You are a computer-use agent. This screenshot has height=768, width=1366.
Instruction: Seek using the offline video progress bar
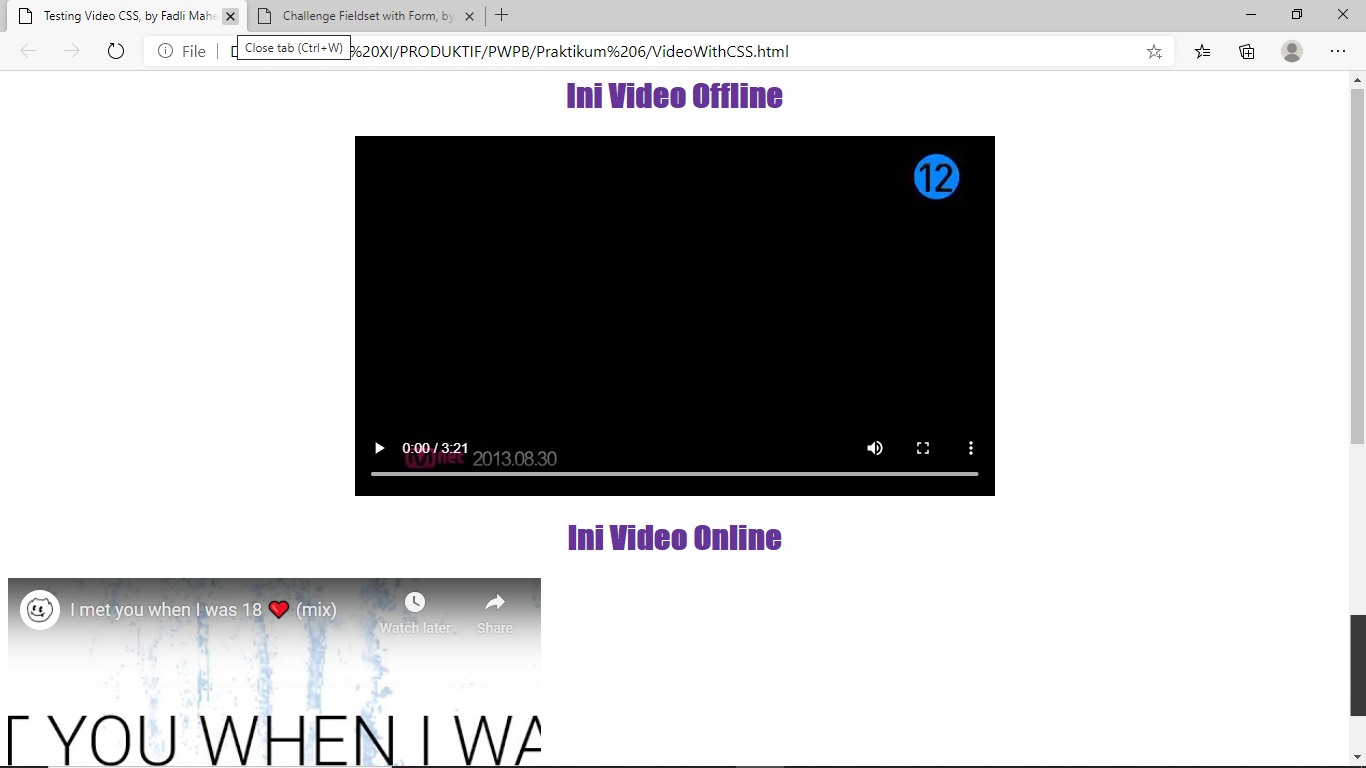point(674,475)
